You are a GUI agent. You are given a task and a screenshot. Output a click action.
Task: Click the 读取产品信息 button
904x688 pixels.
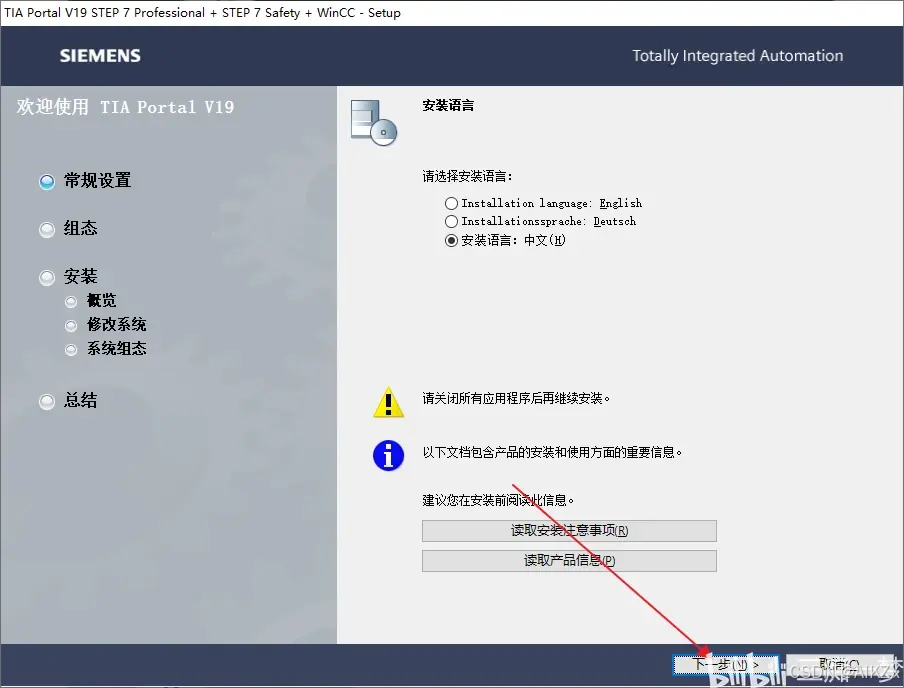569,561
